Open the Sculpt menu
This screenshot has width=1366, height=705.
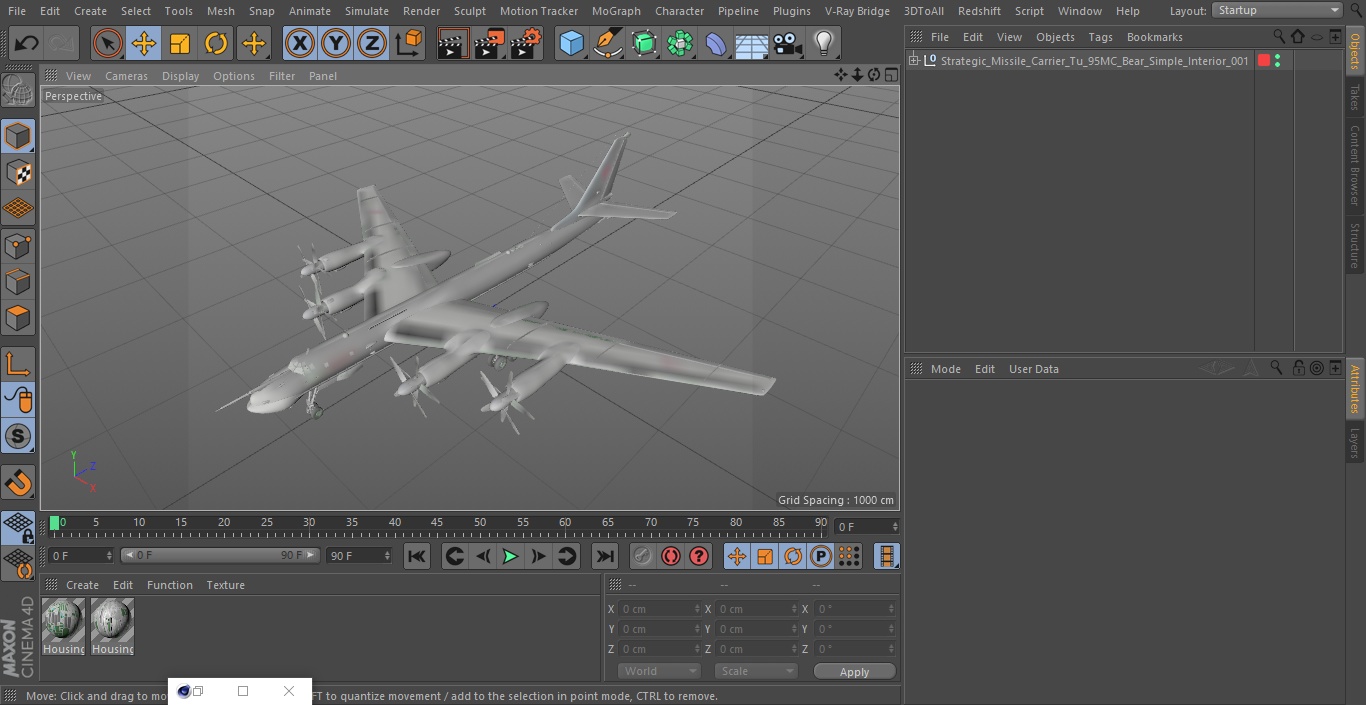(x=469, y=11)
